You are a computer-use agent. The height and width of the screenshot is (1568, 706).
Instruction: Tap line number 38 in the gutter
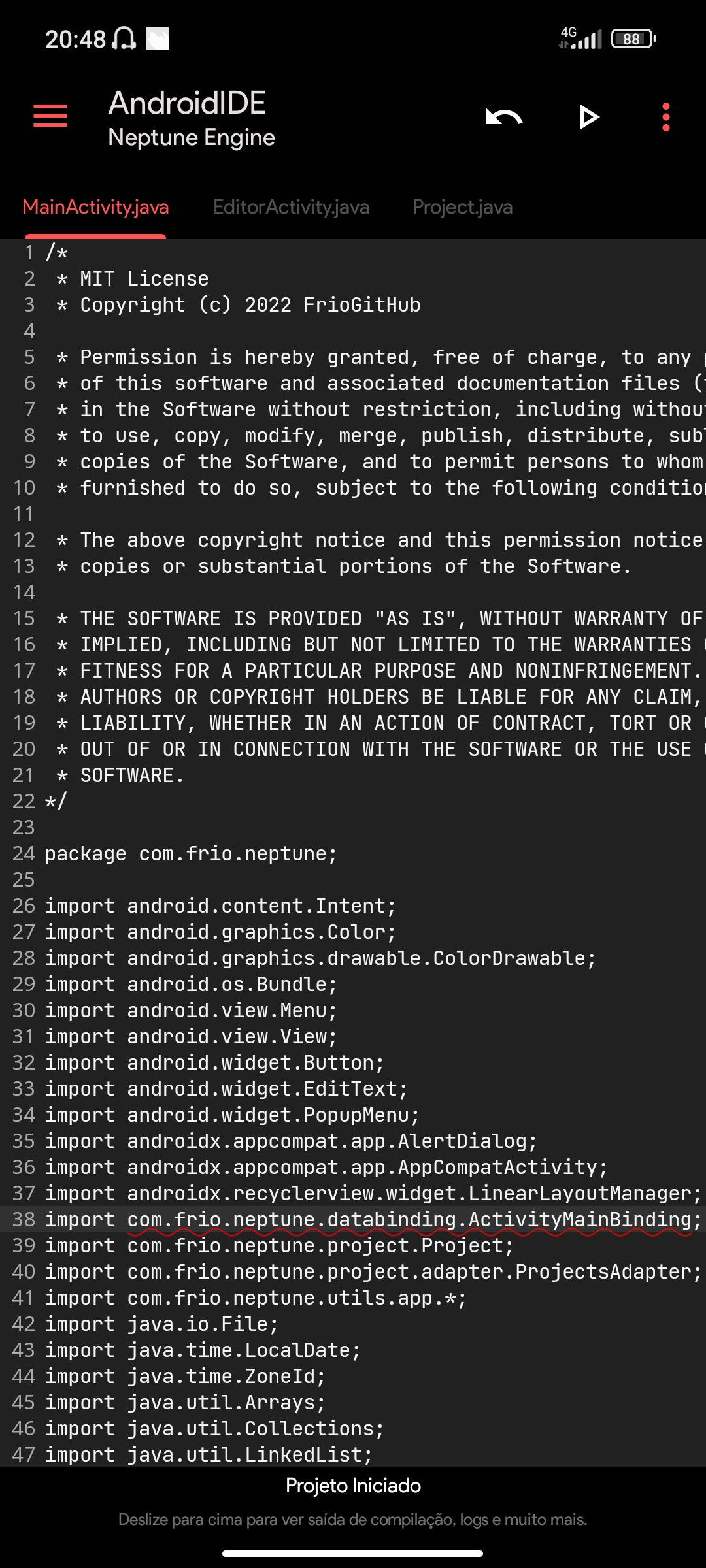24,1218
